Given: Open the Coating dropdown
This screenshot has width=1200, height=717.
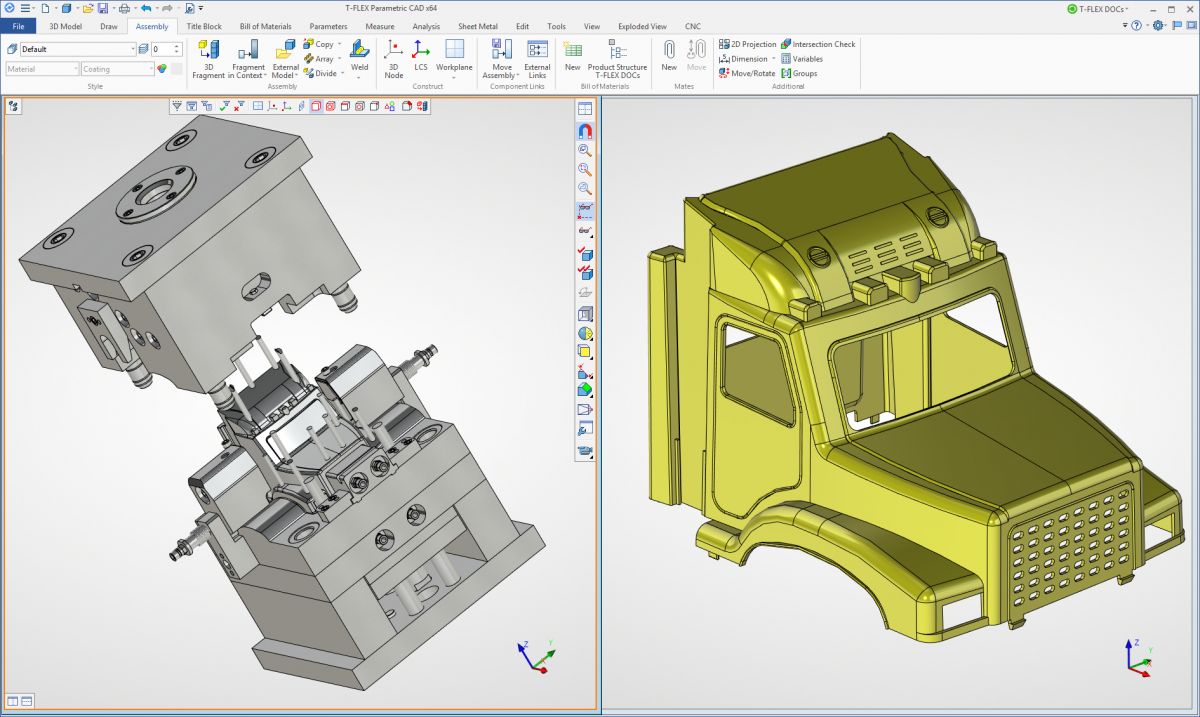Looking at the screenshot, I should (x=118, y=69).
